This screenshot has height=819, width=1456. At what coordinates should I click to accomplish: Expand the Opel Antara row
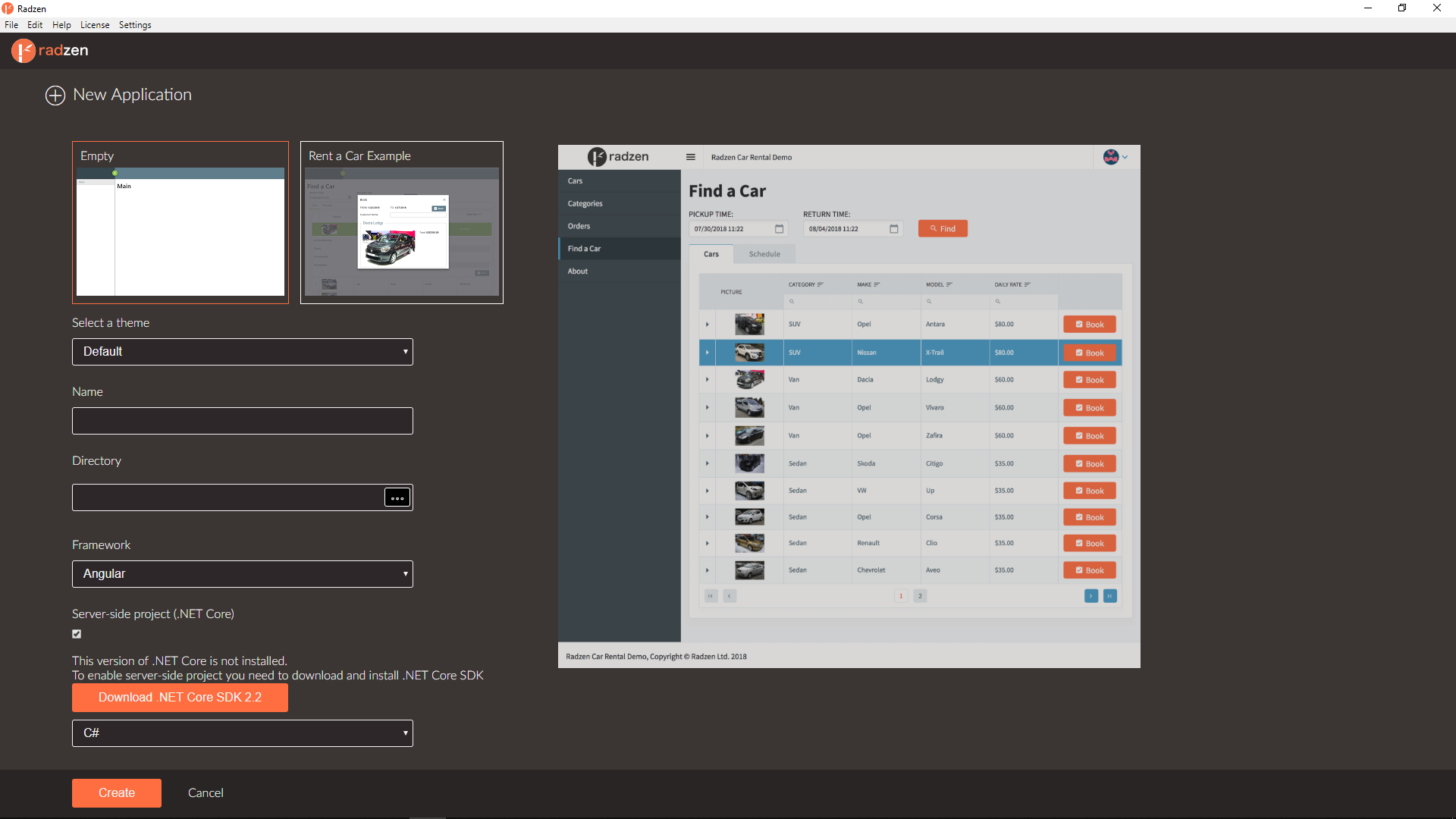pyautogui.click(x=708, y=325)
